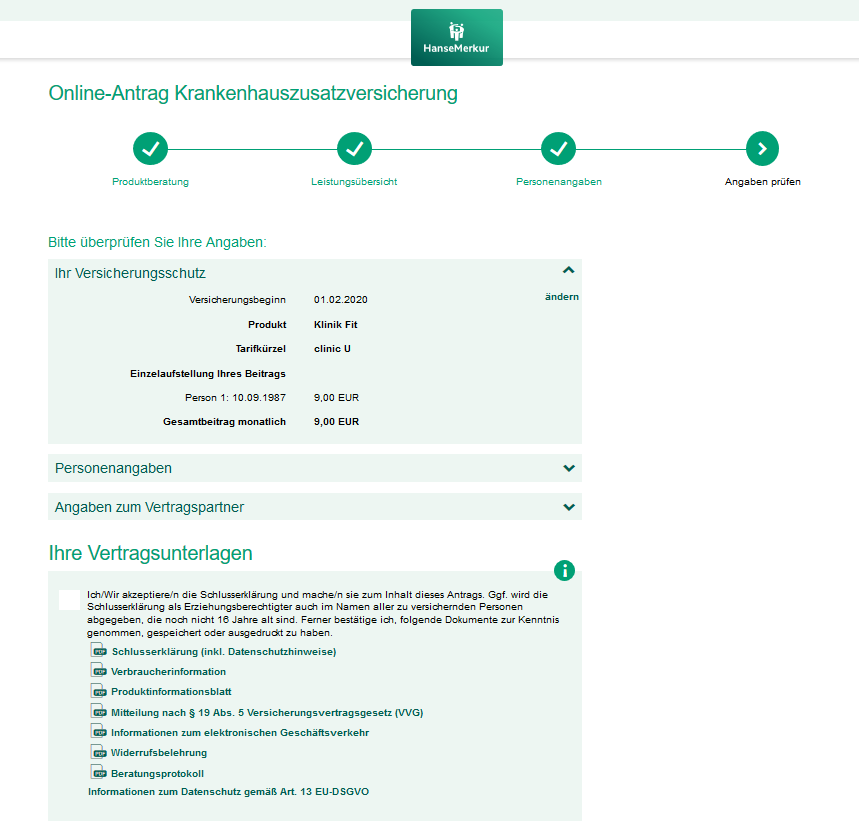The width and height of the screenshot is (859, 827).
Task: Go to the Personenangaben step circle
Action: click(x=558, y=149)
